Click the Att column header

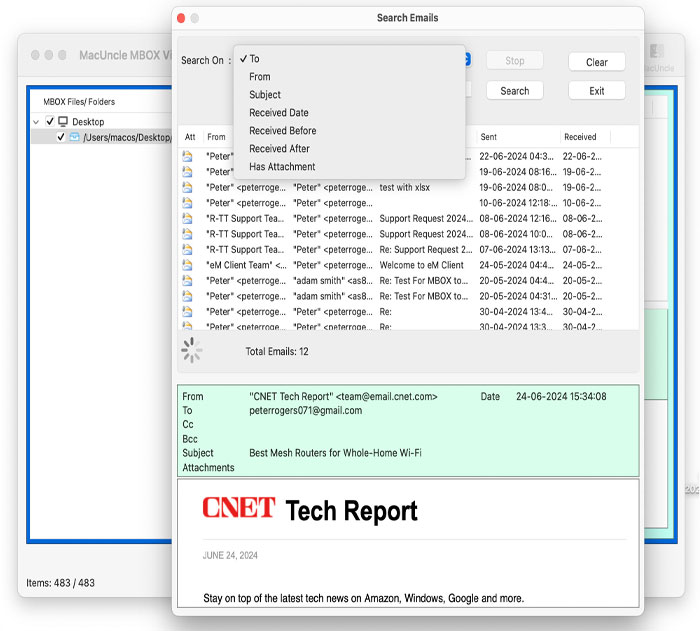[190, 137]
